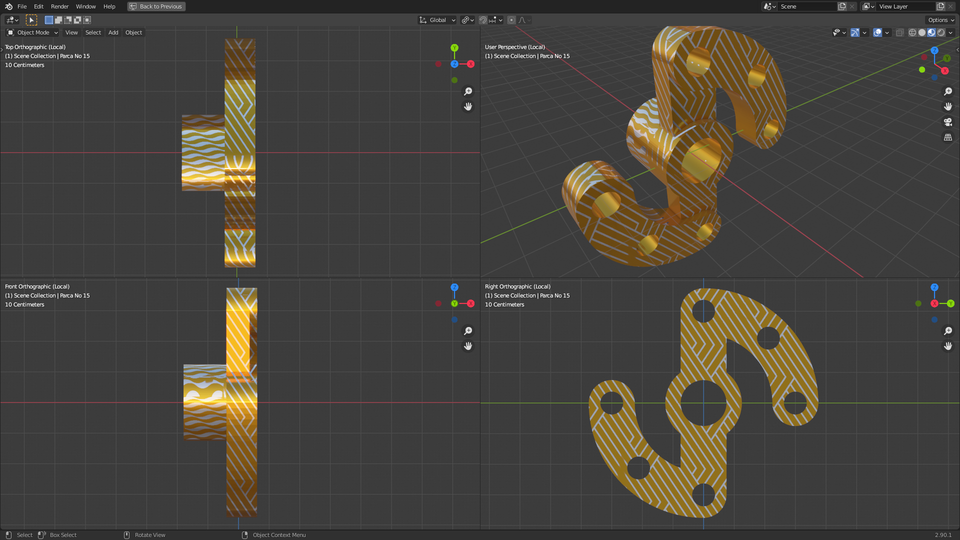
Task: Click pan hand icon in Right Orthographic view
Action: pos(948,346)
